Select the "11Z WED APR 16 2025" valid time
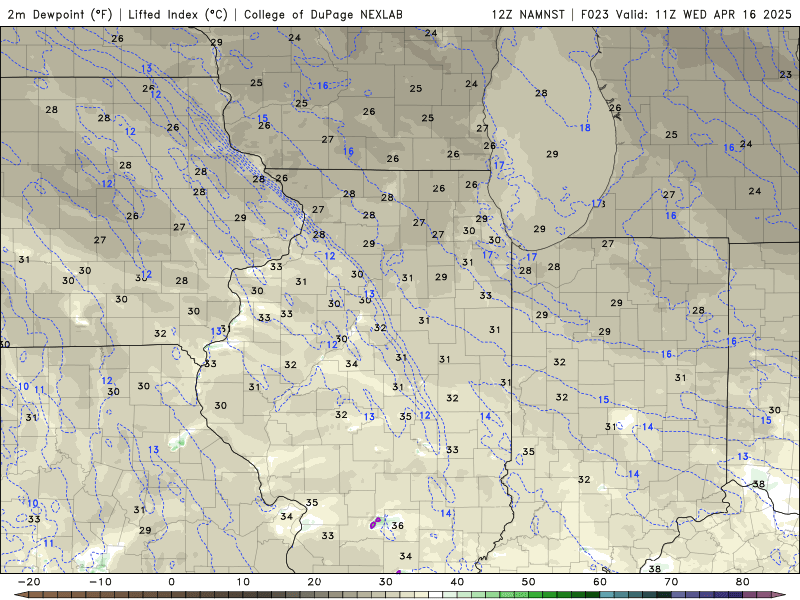 (x=723, y=14)
